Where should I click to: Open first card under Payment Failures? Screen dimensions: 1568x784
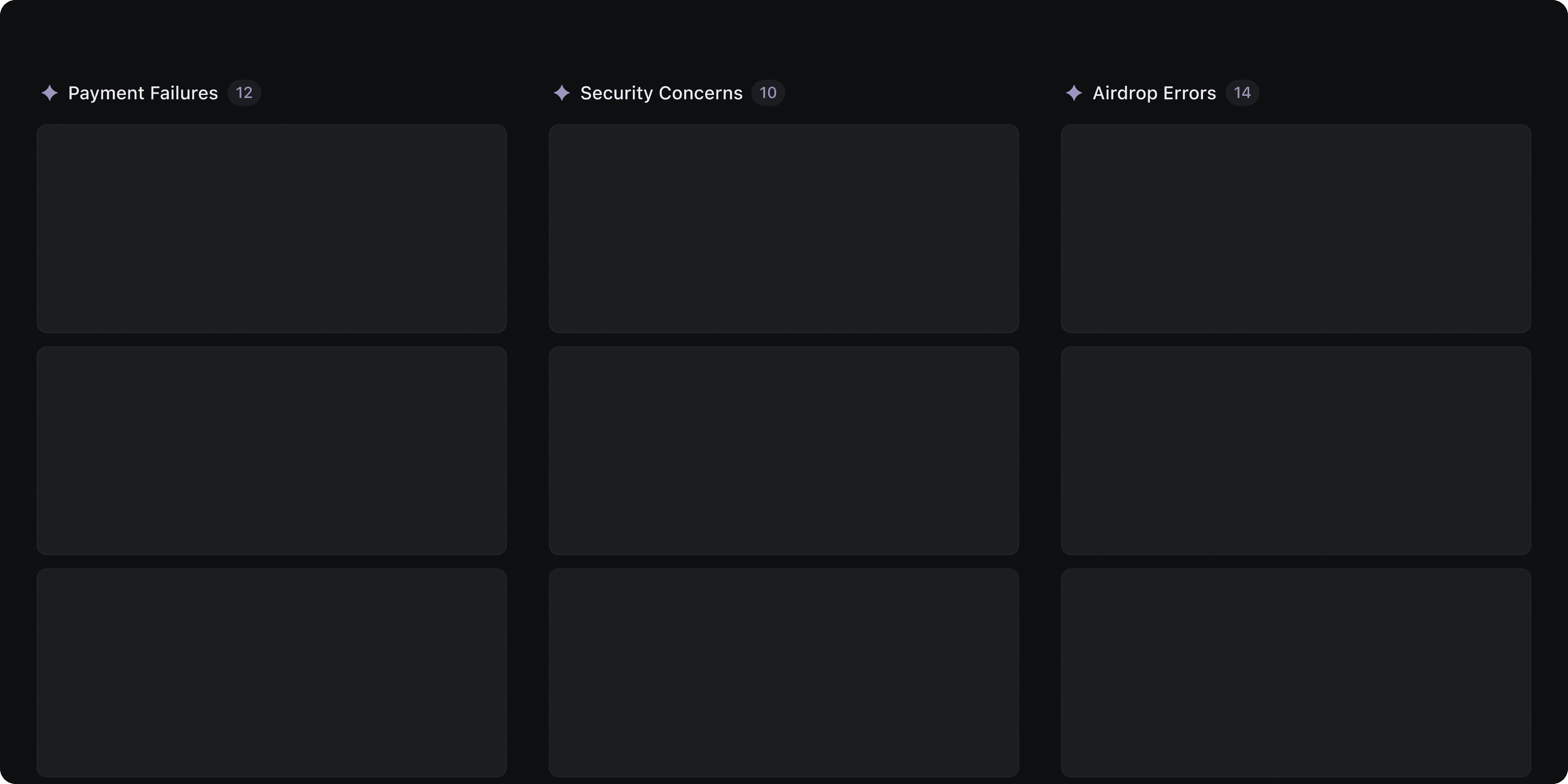271,228
